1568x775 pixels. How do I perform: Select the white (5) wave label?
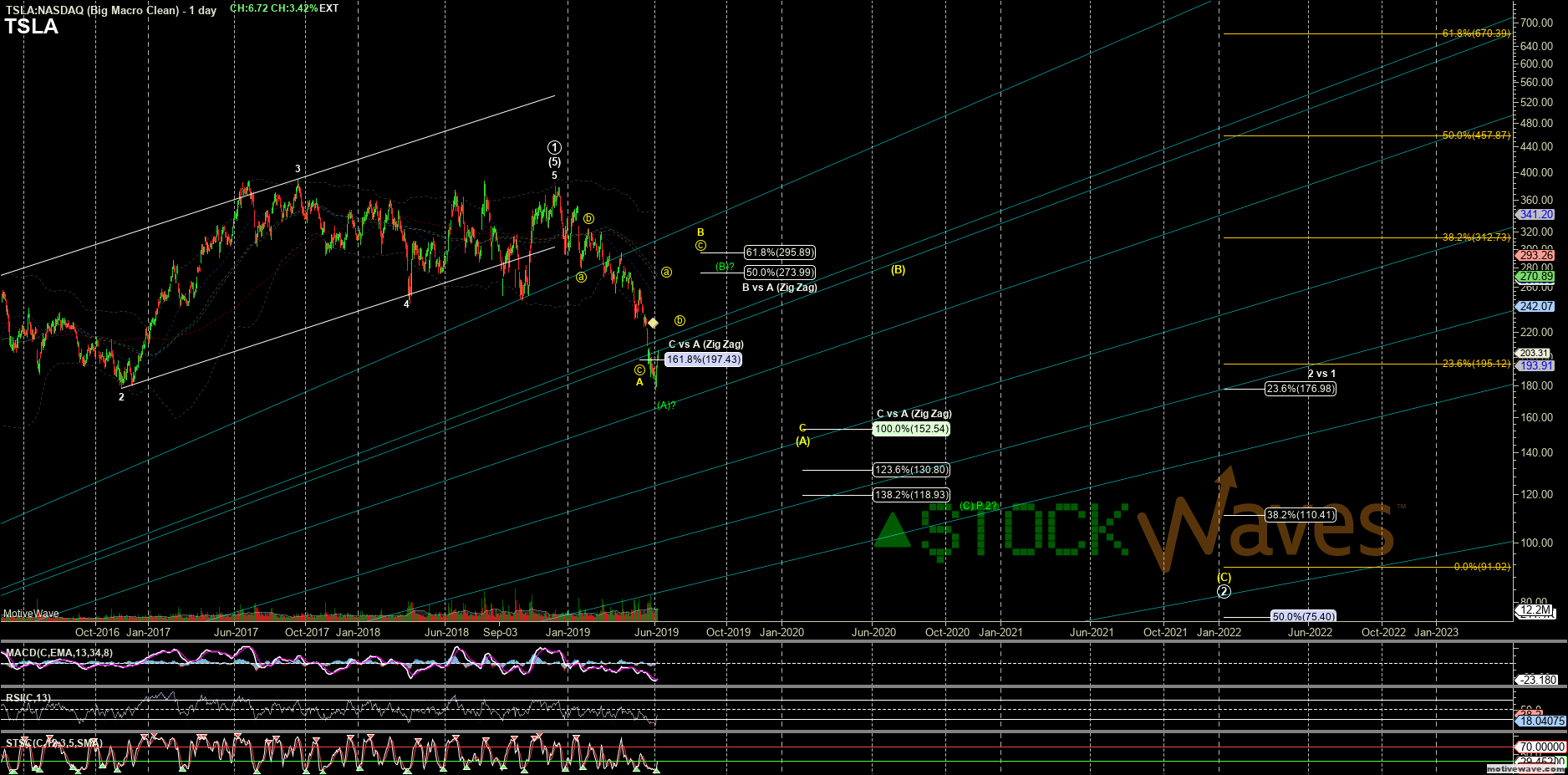click(554, 162)
